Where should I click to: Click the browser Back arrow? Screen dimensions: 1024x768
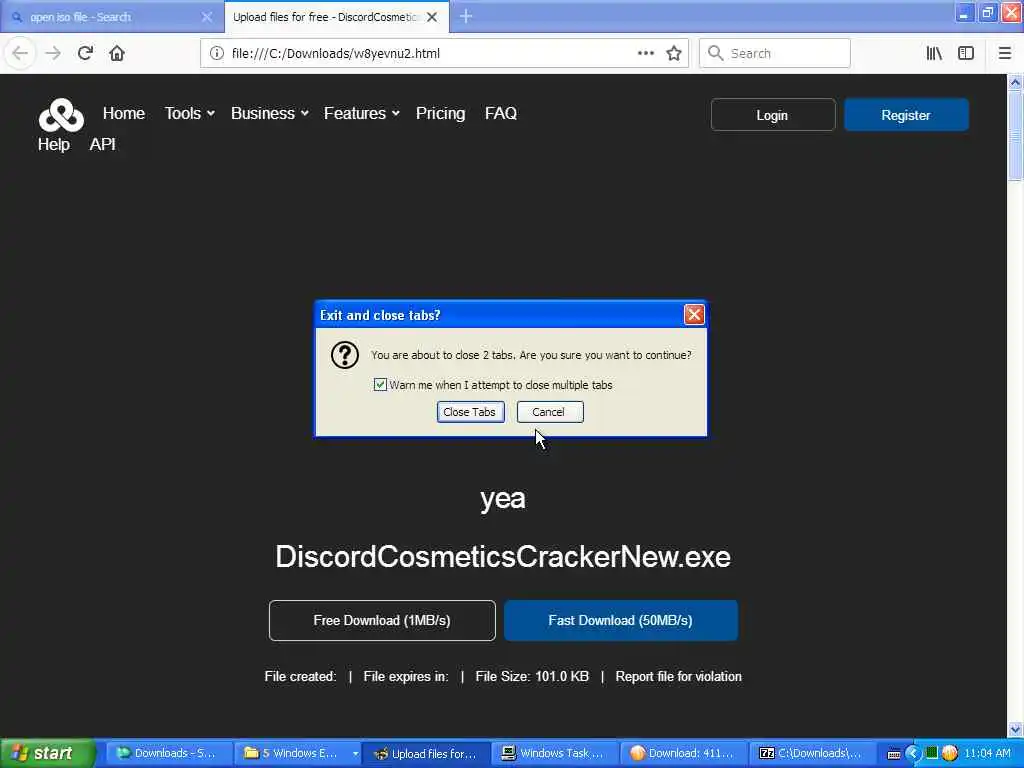[20, 53]
